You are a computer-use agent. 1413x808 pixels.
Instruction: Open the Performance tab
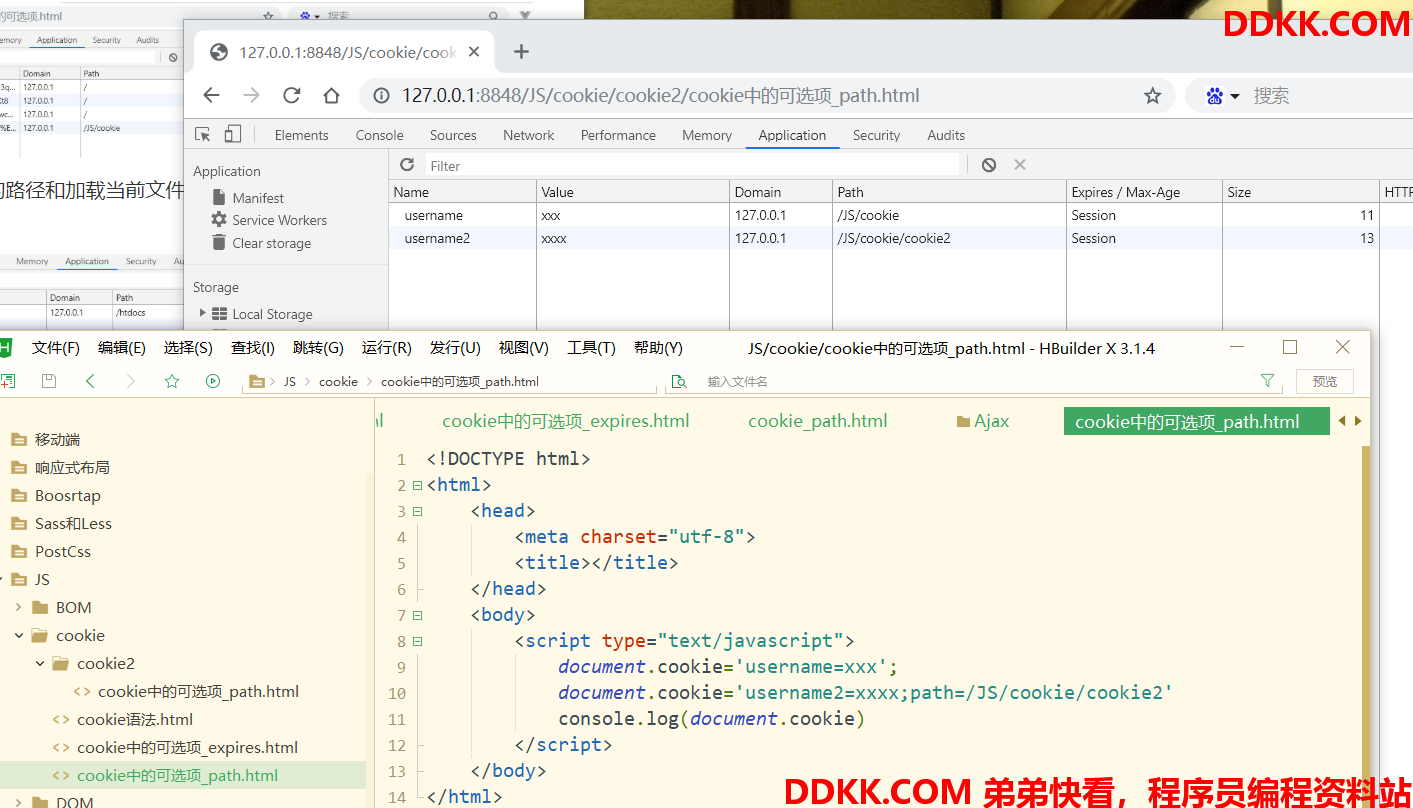click(618, 135)
